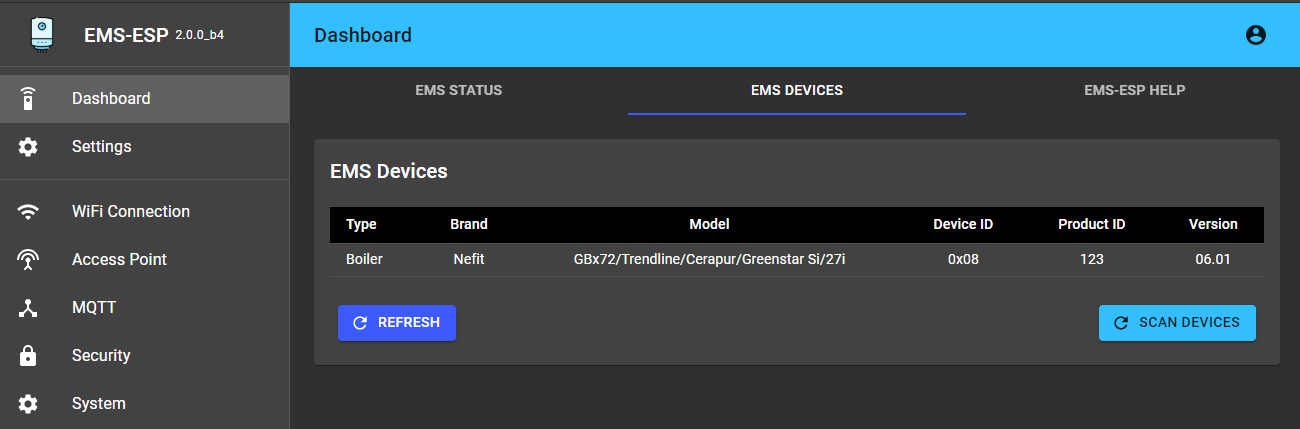Click the Access Point antenna icon
This screenshot has width=1300, height=429.
point(28,260)
